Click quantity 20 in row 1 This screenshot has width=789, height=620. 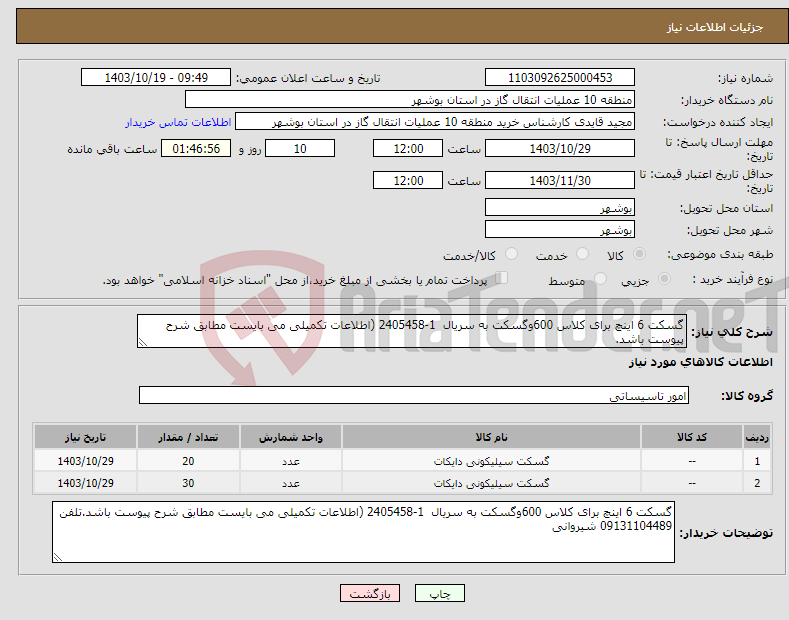pos(188,461)
